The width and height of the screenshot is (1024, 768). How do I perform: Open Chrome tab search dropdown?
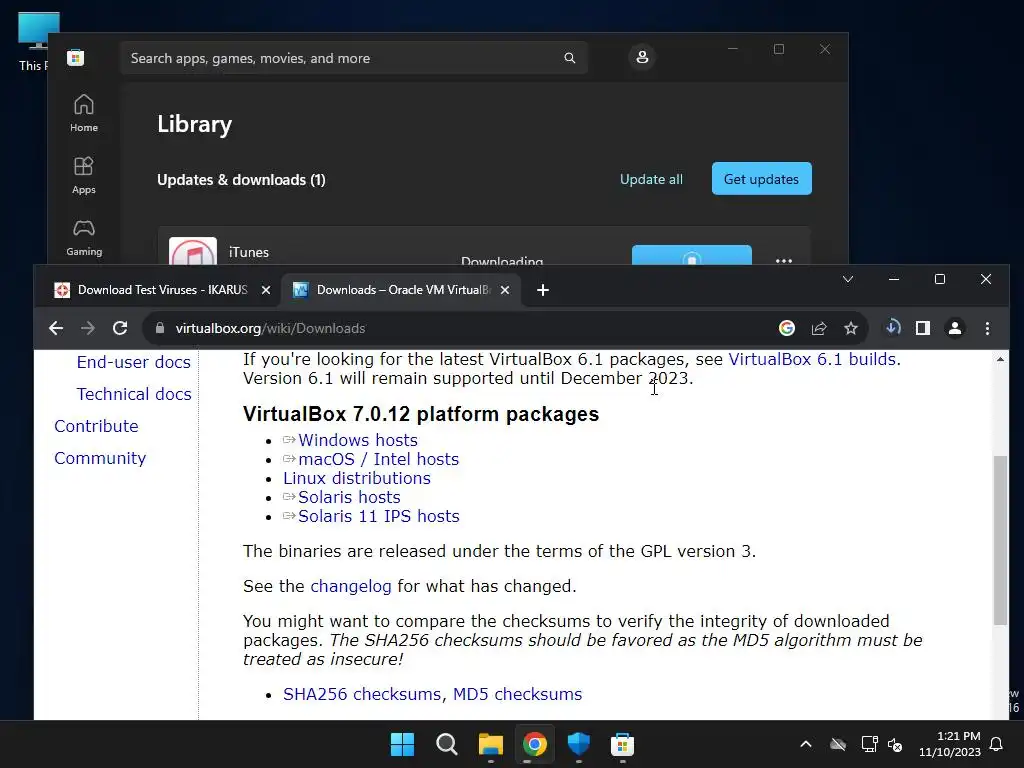click(848, 280)
